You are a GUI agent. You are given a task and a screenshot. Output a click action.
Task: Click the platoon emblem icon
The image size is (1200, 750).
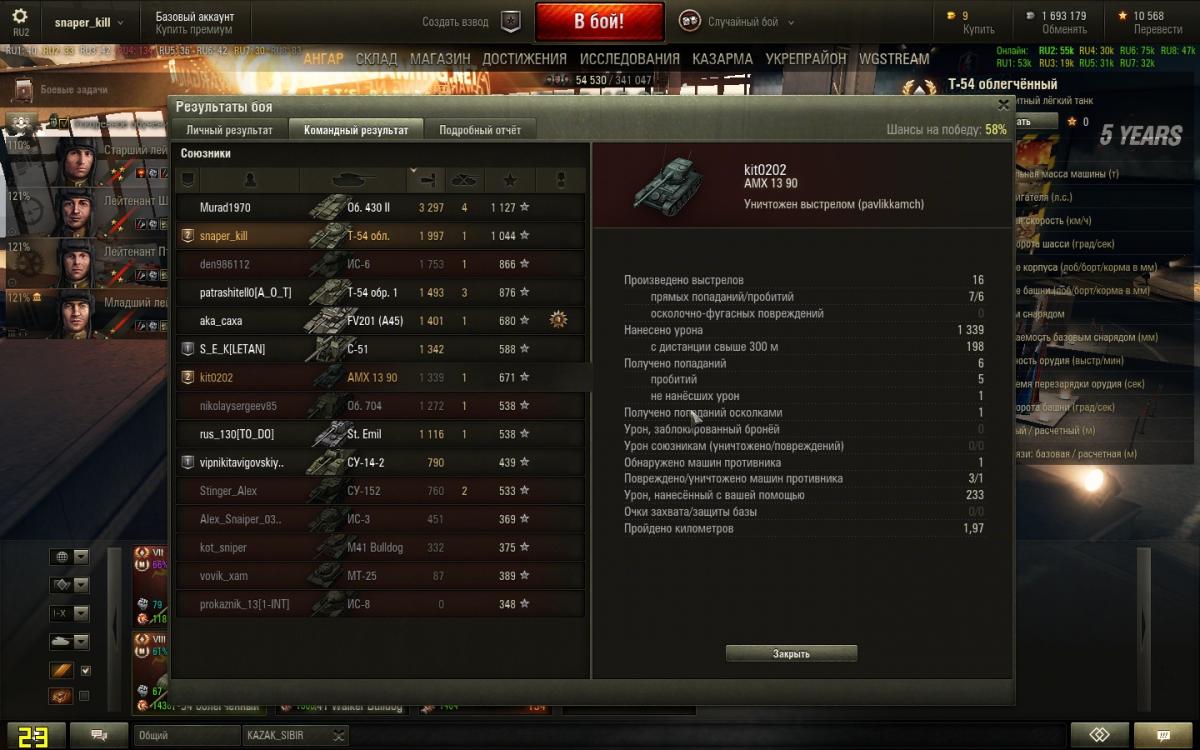coord(510,21)
